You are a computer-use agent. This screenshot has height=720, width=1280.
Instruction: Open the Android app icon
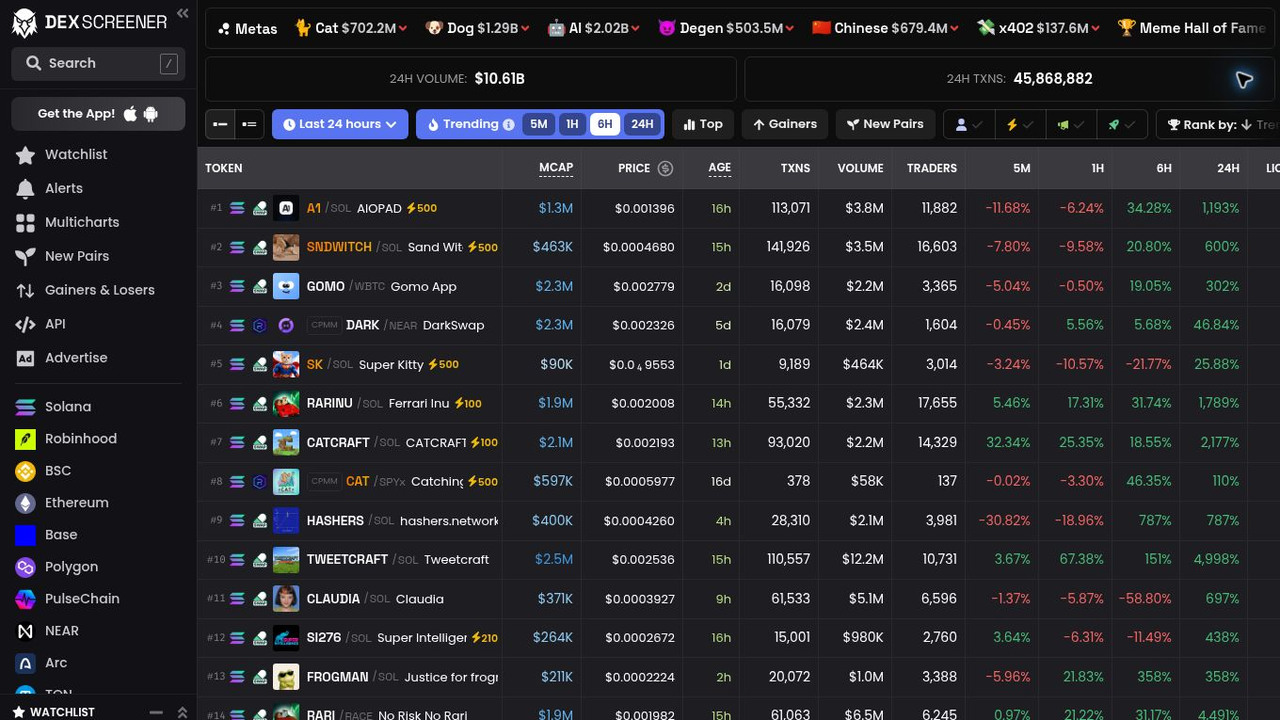[x=151, y=114]
